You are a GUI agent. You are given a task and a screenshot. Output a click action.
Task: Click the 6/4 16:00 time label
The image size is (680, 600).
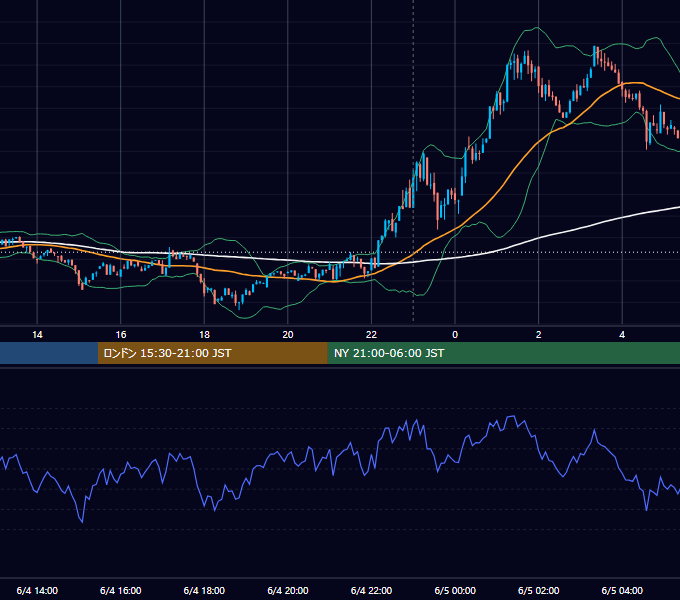(121, 590)
